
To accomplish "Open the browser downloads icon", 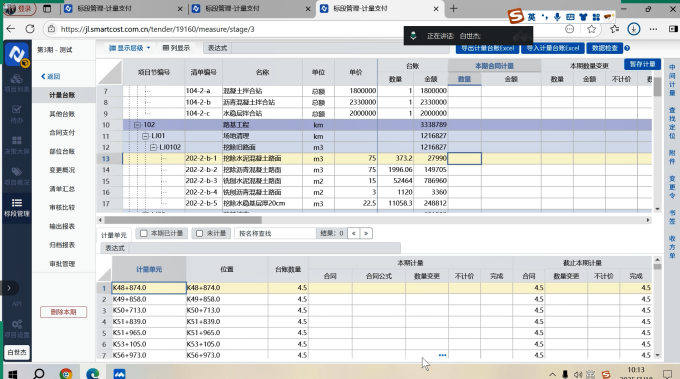I will (x=634, y=29).
